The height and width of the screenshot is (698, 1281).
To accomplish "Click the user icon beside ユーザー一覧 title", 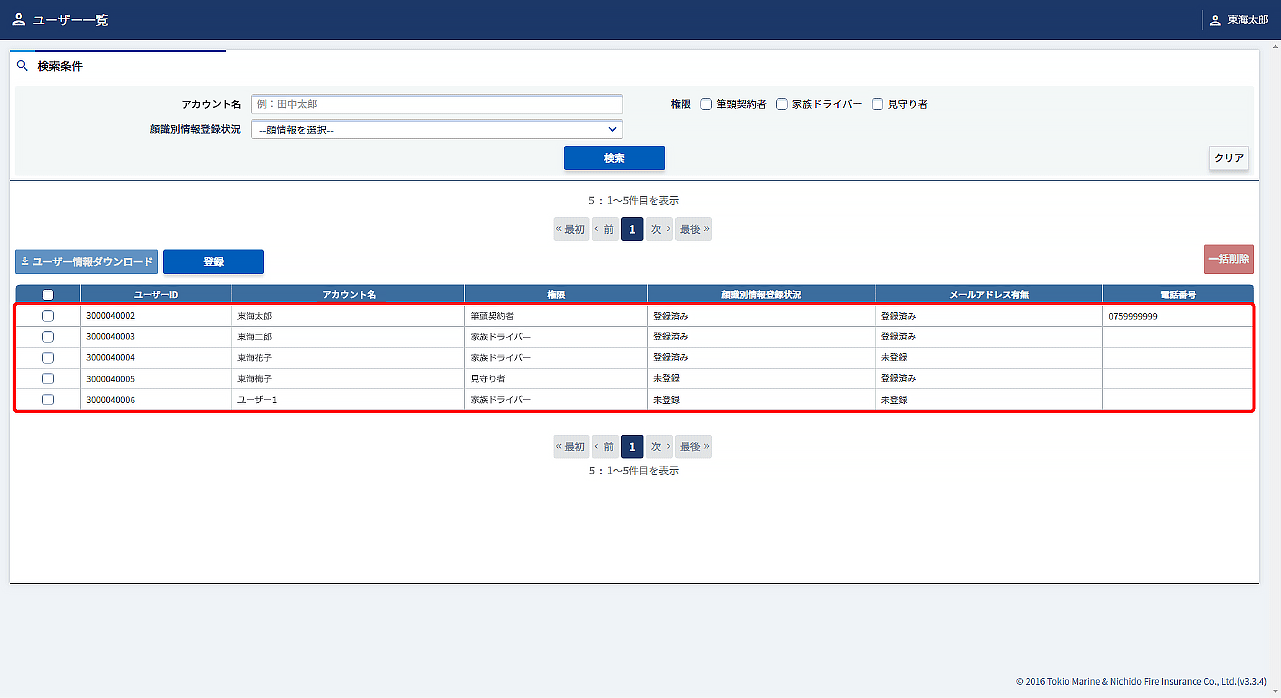I will point(19,20).
